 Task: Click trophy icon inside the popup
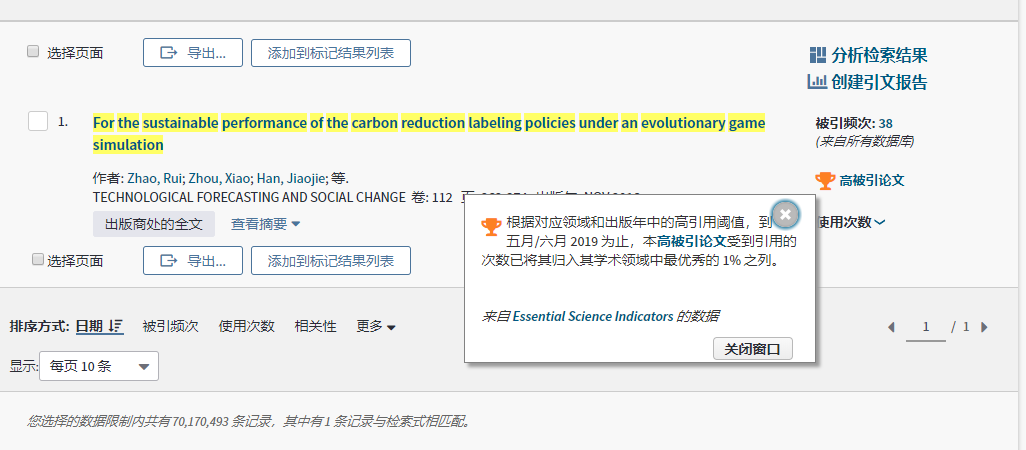pyautogui.click(x=491, y=226)
